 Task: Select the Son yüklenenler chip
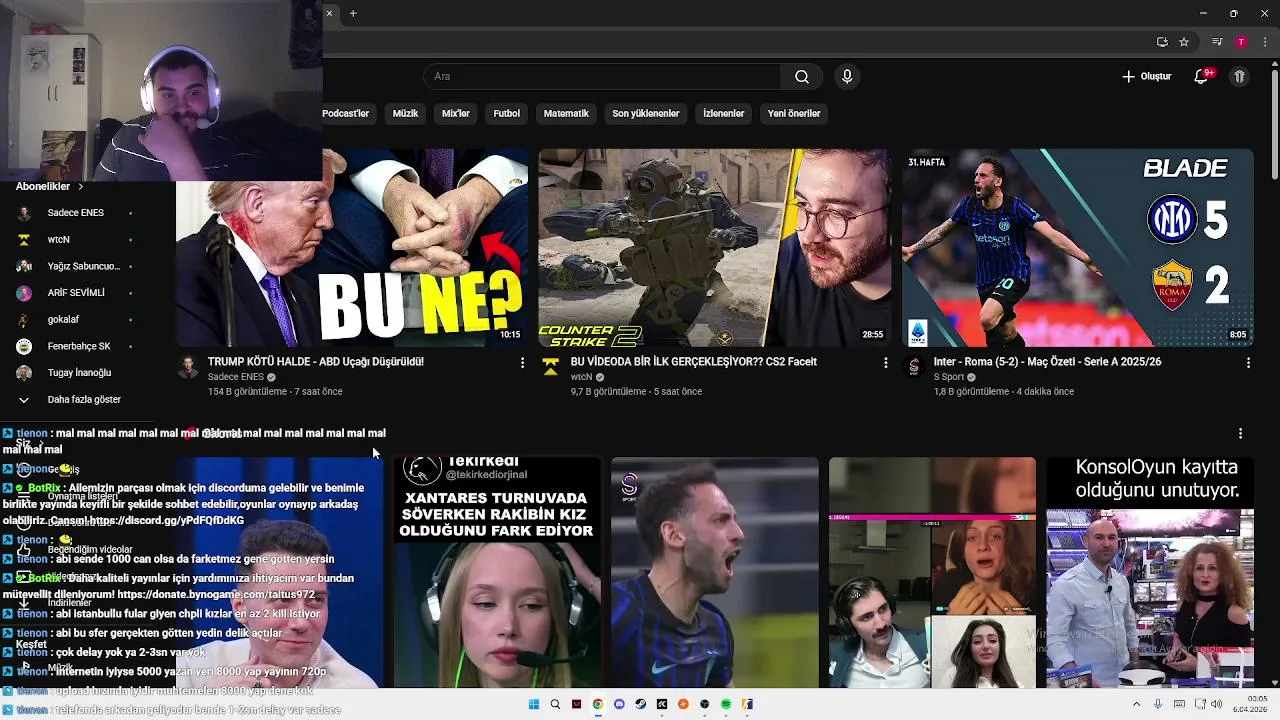[646, 114]
